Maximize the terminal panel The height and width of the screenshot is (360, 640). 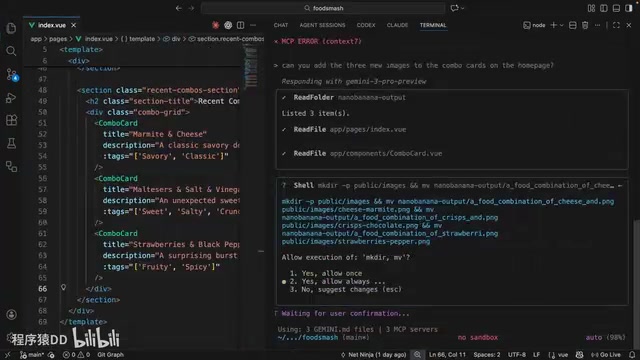coord(616,25)
